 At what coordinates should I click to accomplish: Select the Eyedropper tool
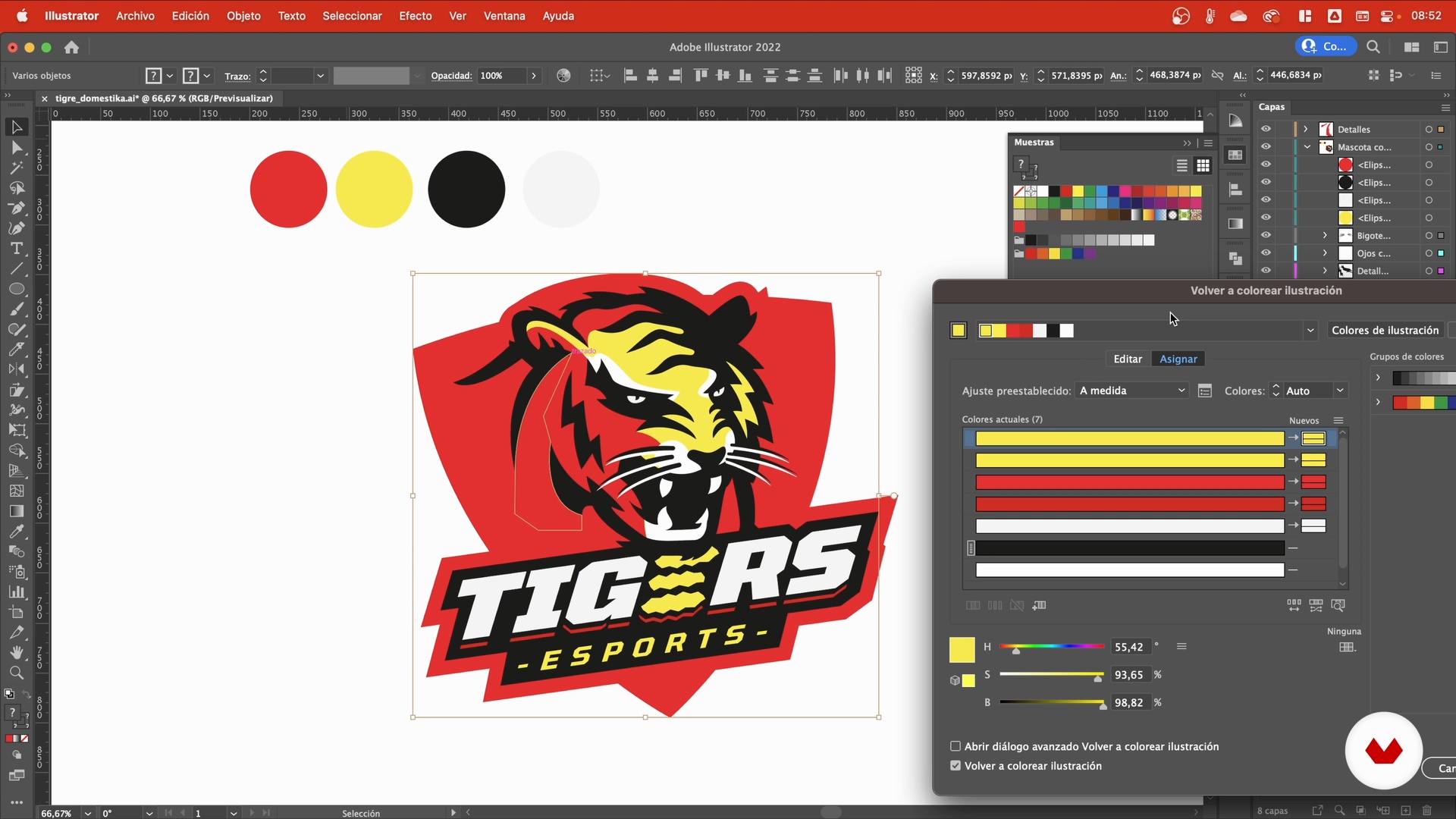point(17,531)
